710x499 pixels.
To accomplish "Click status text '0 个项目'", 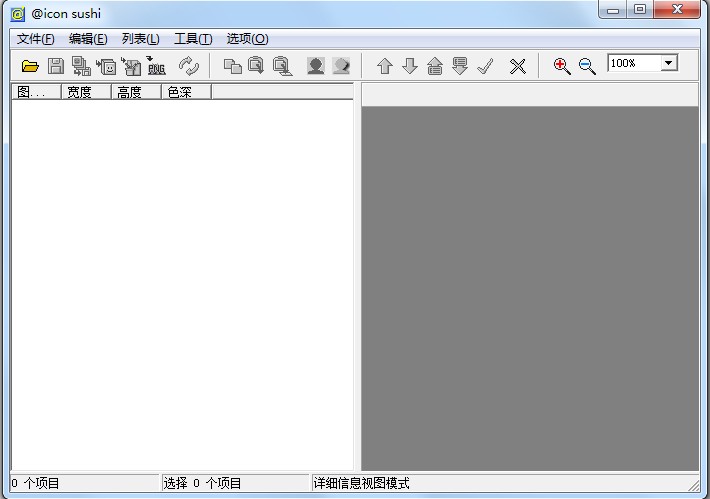I will pyautogui.click(x=35, y=483).
